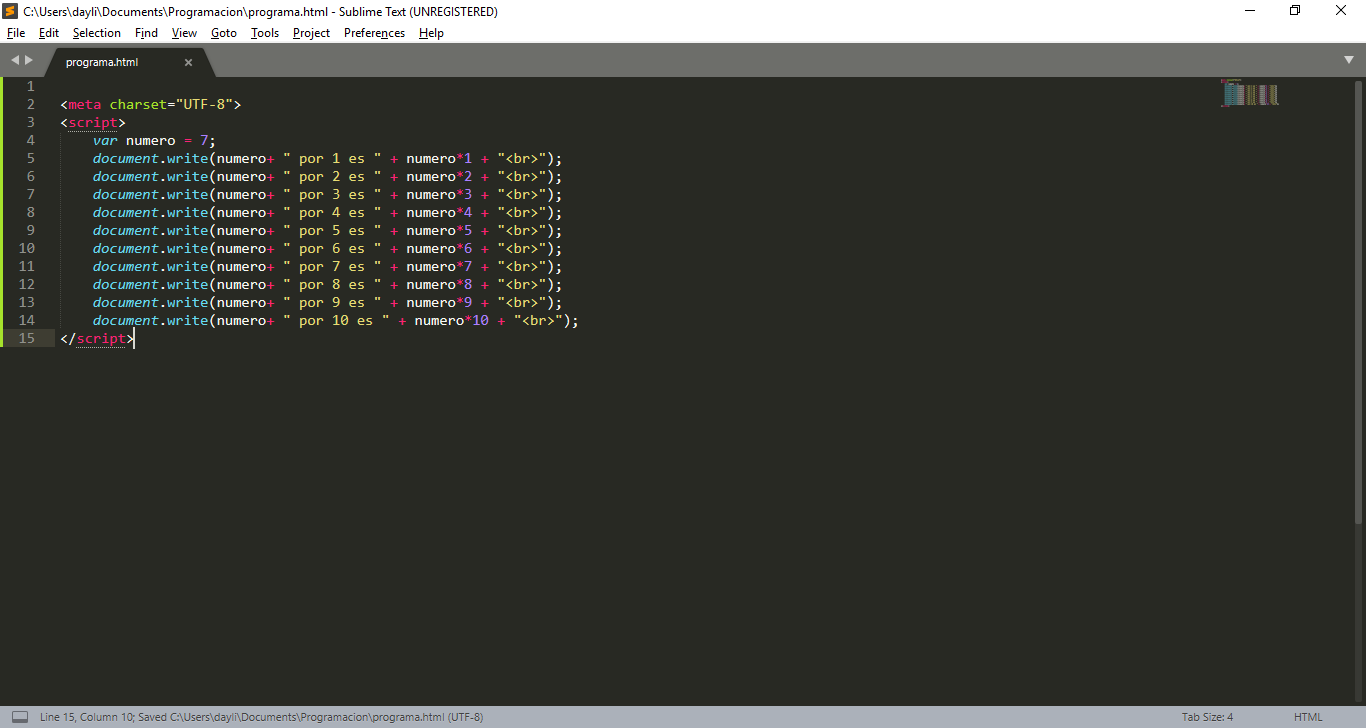
Task: Open the Help menu
Action: [x=431, y=33]
